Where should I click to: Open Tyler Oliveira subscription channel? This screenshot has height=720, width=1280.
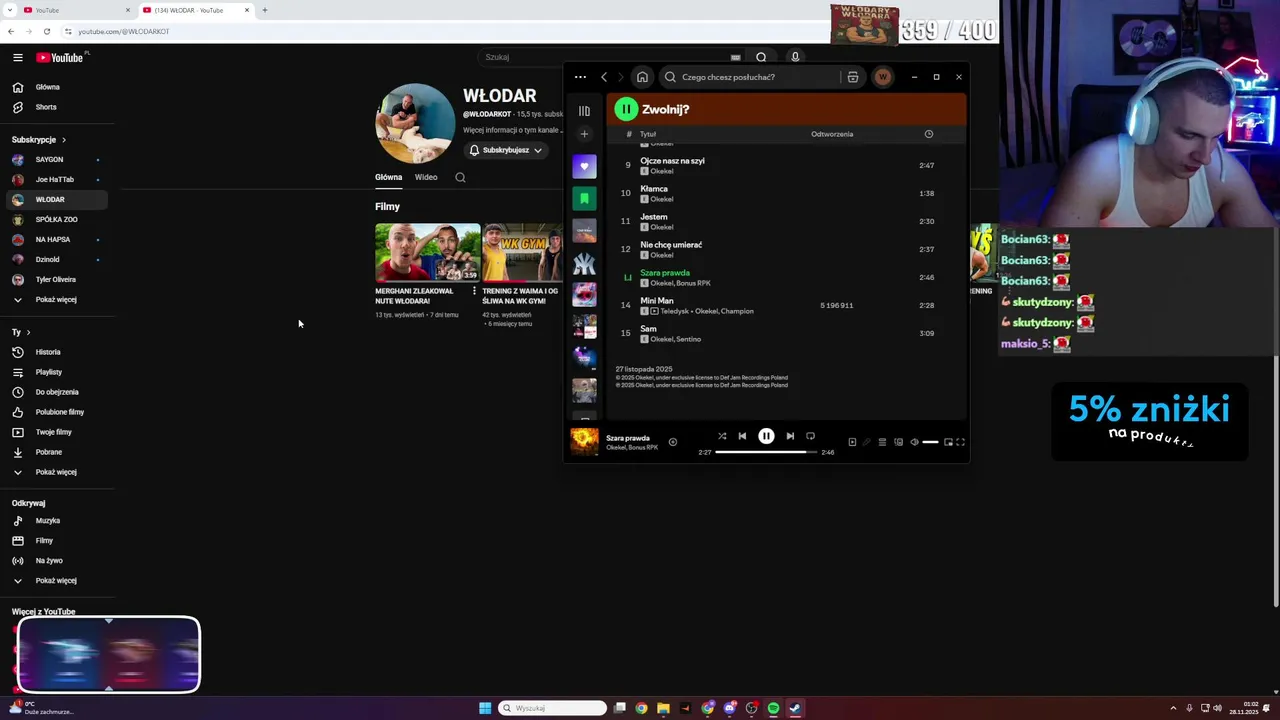click(x=56, y=279)
